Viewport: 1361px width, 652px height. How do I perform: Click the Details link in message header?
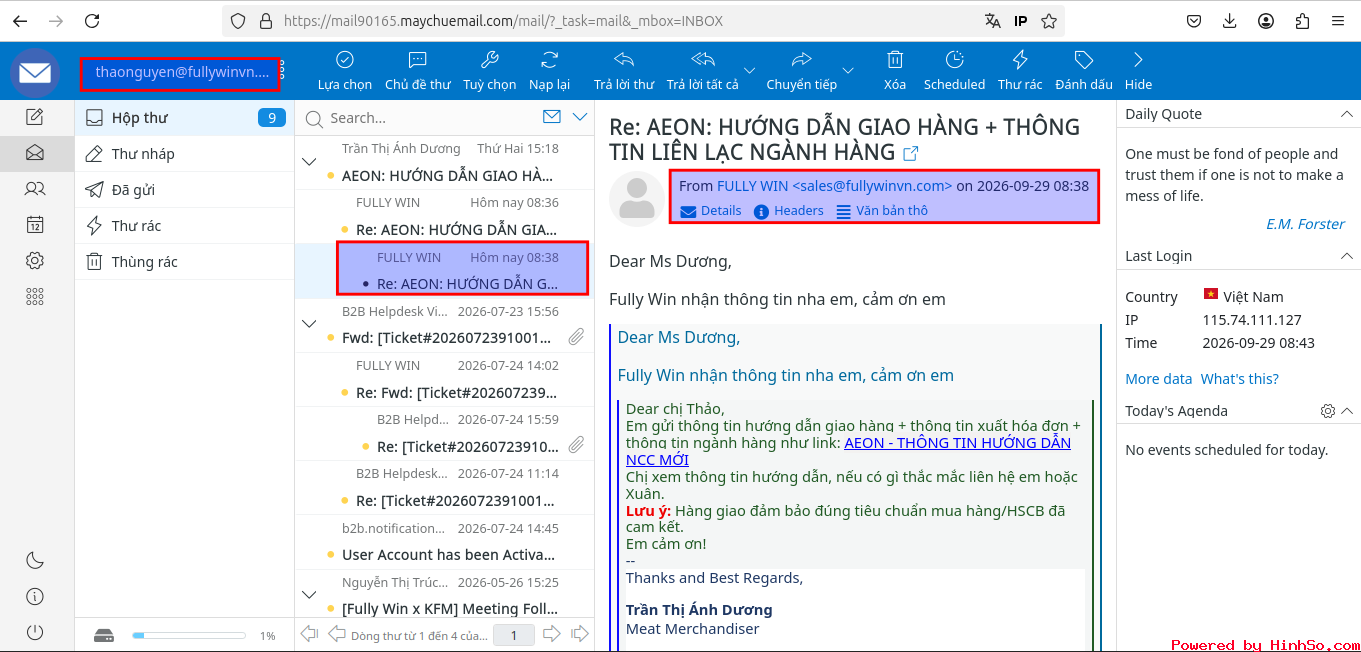click(x=711, y=211)
